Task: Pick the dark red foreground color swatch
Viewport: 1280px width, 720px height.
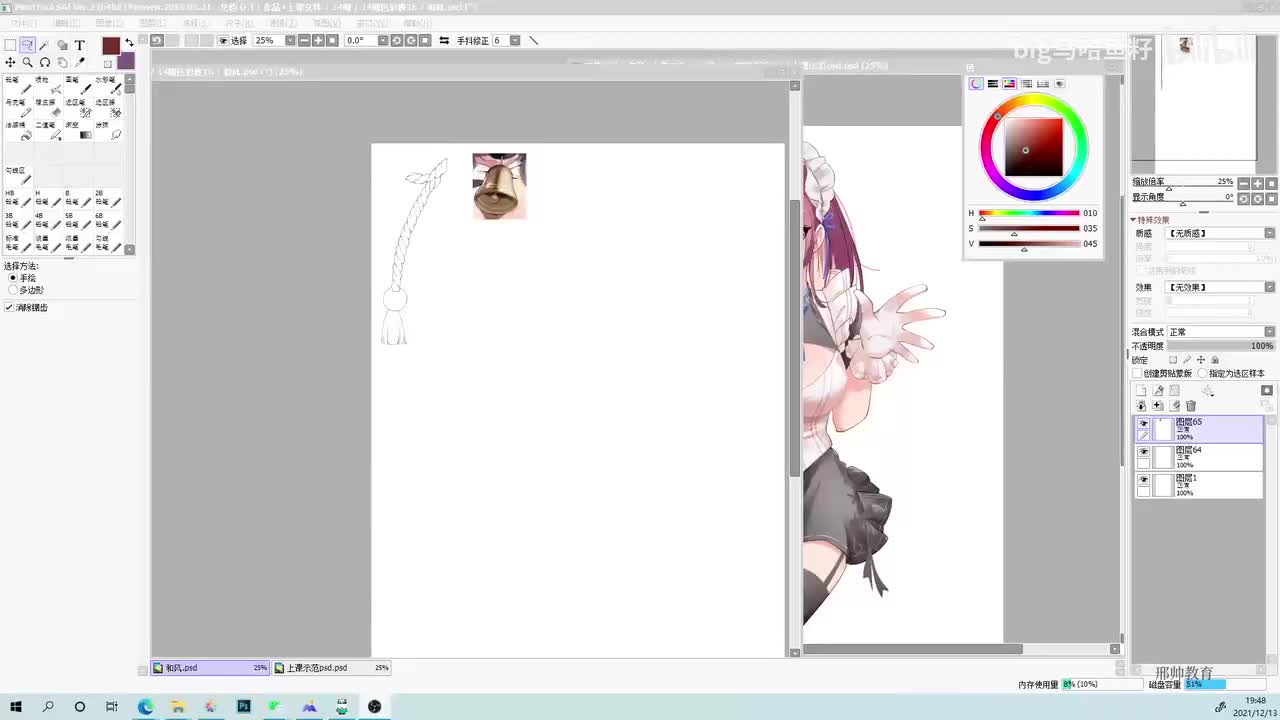Action: (x=111, y=46)
